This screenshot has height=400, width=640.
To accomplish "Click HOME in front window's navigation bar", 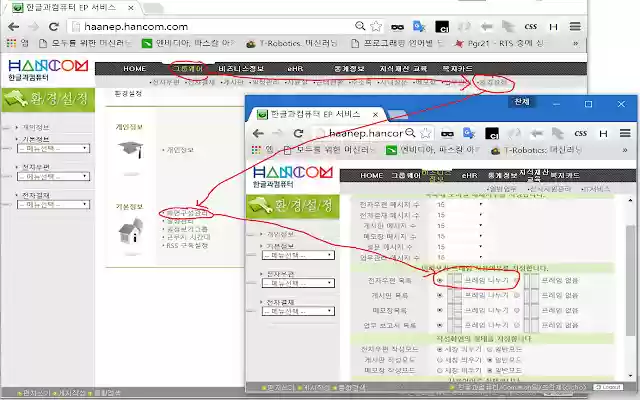I will click(x=371, y=176).
